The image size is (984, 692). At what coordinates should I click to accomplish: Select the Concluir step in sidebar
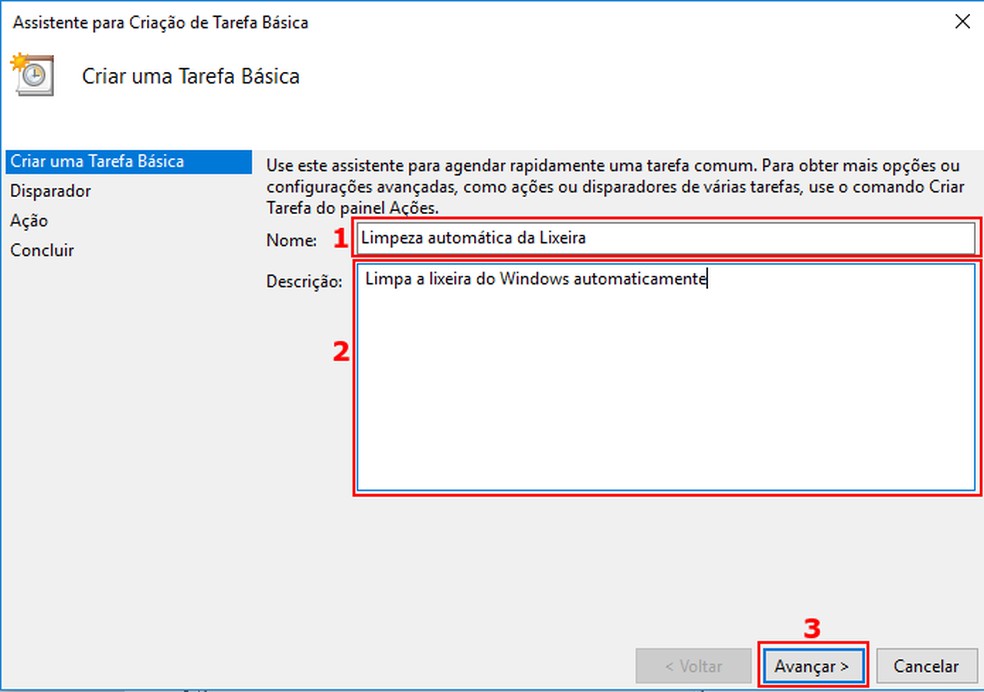click(x=41, y=250)
